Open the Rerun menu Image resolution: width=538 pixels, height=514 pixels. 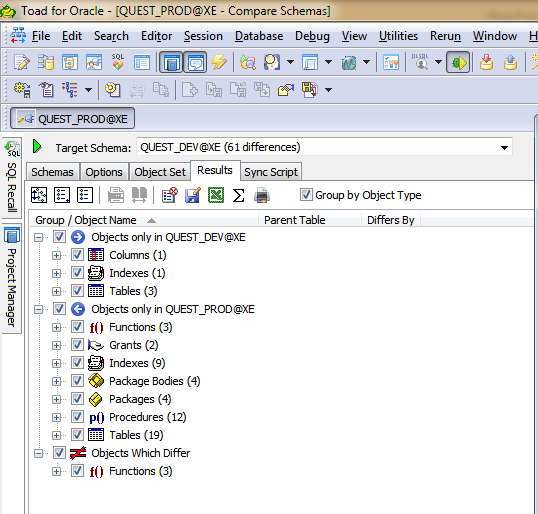click(445, 36)
